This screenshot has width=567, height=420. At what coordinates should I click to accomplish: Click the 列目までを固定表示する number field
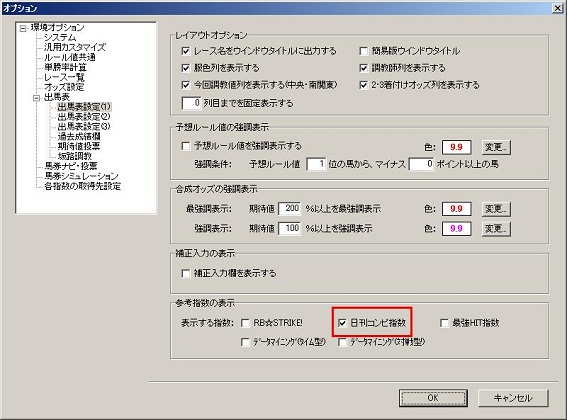(x=191, y=103)
